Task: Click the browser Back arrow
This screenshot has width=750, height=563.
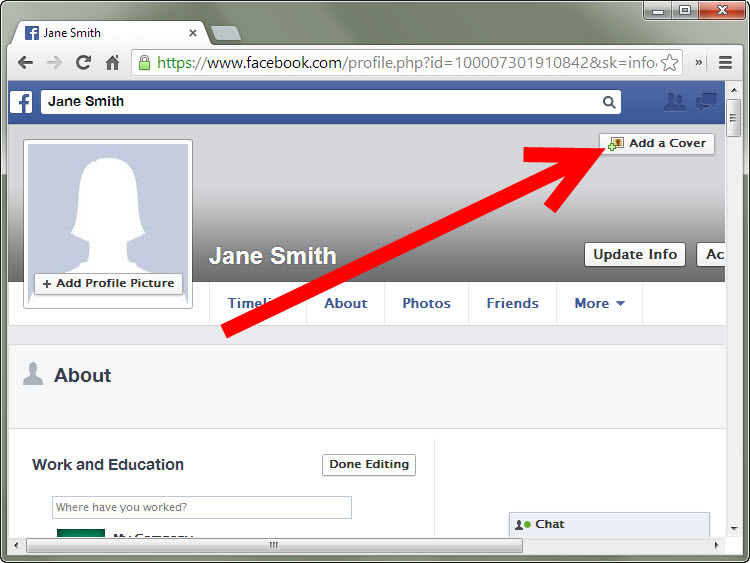Action: point(25,63)
